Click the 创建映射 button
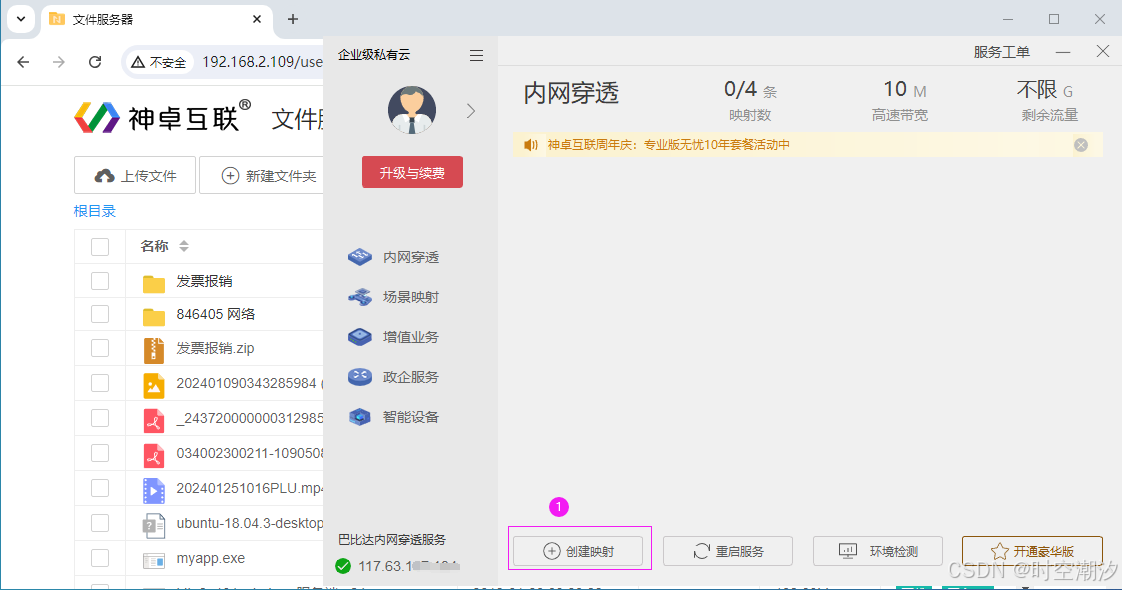1122x590 pixels. pyautogui.click(x=578, y=551)
